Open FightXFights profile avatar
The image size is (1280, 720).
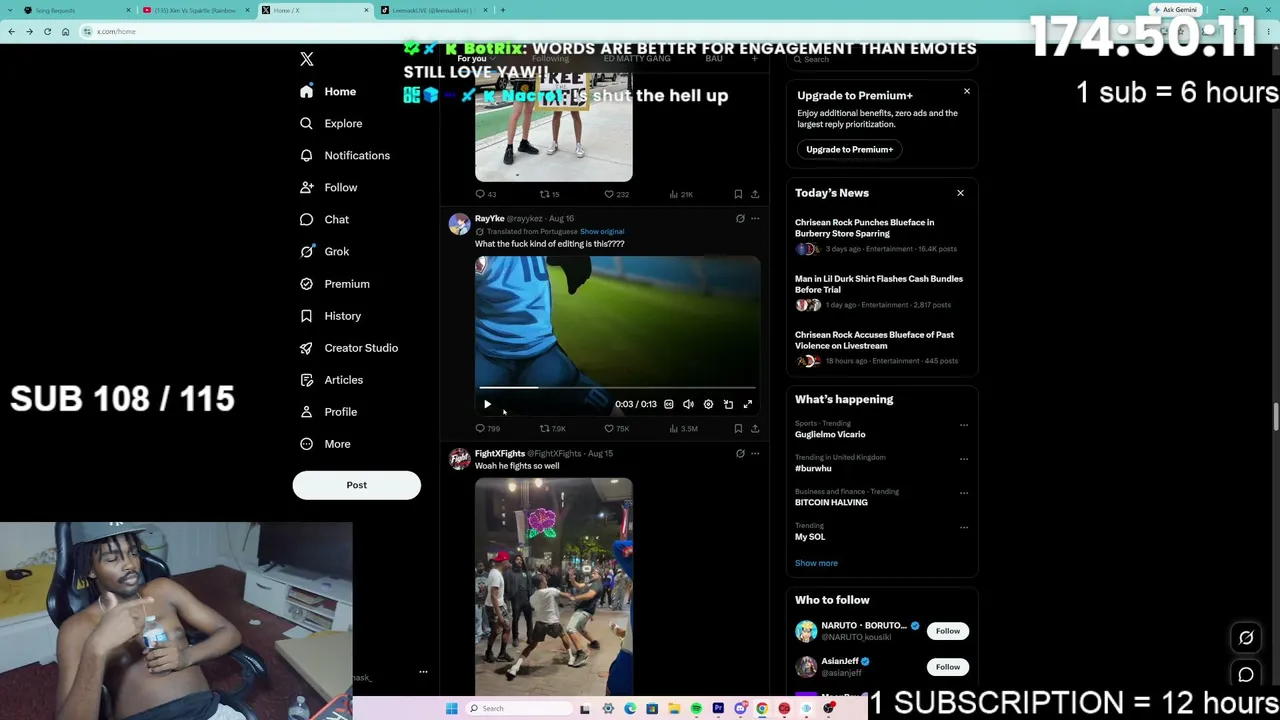click(459, 459)
